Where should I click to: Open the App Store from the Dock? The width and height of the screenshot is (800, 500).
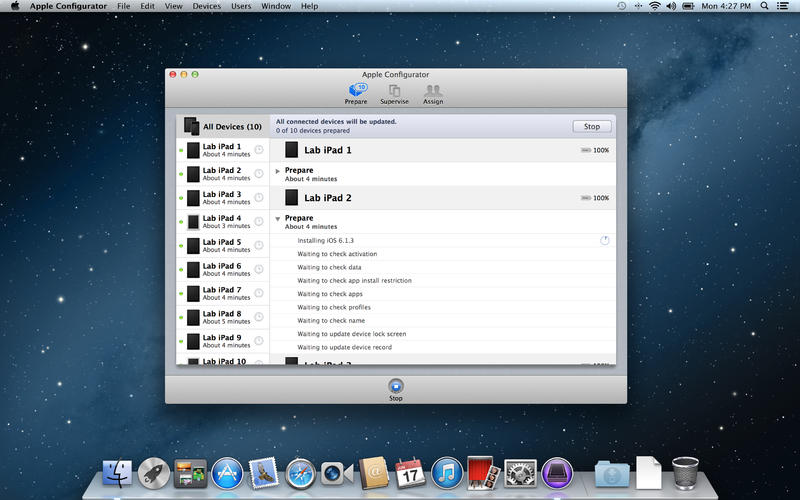click(x=228, y=472)
